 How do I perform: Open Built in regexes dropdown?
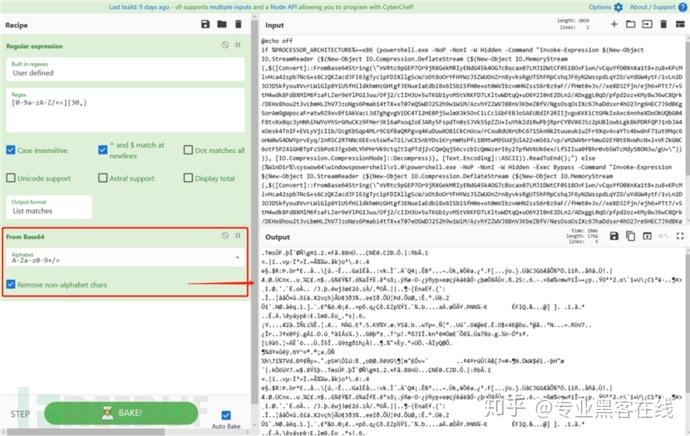pos(125,70)
